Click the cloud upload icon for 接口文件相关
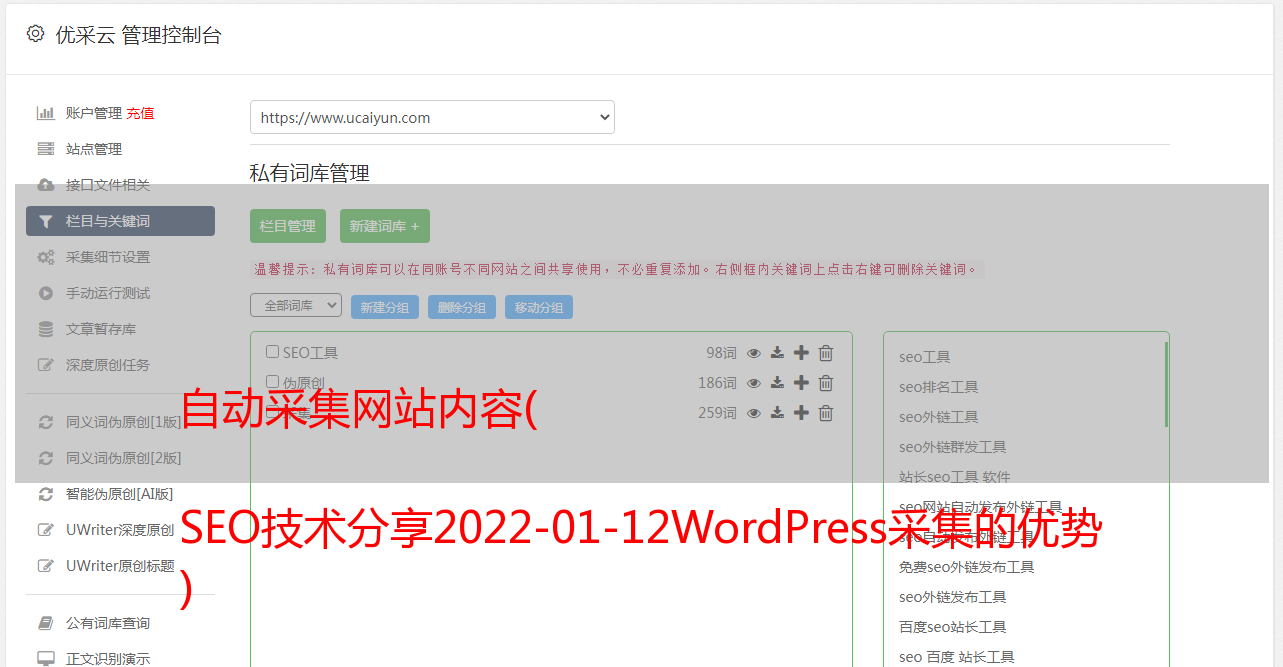 pyautogui.click(x=46, y=185)
